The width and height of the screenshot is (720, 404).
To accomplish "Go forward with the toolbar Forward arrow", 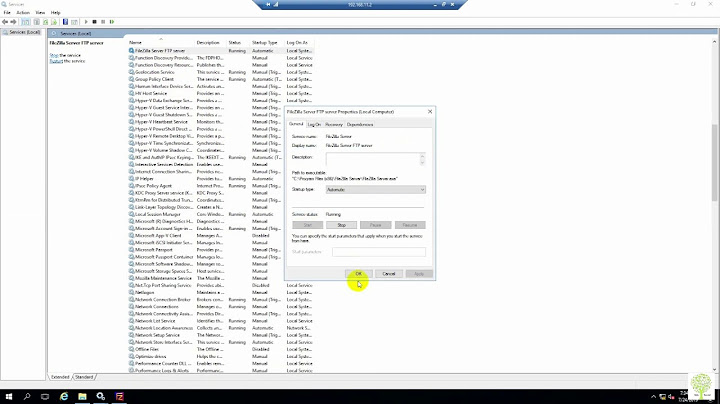I will click(13, 22).
